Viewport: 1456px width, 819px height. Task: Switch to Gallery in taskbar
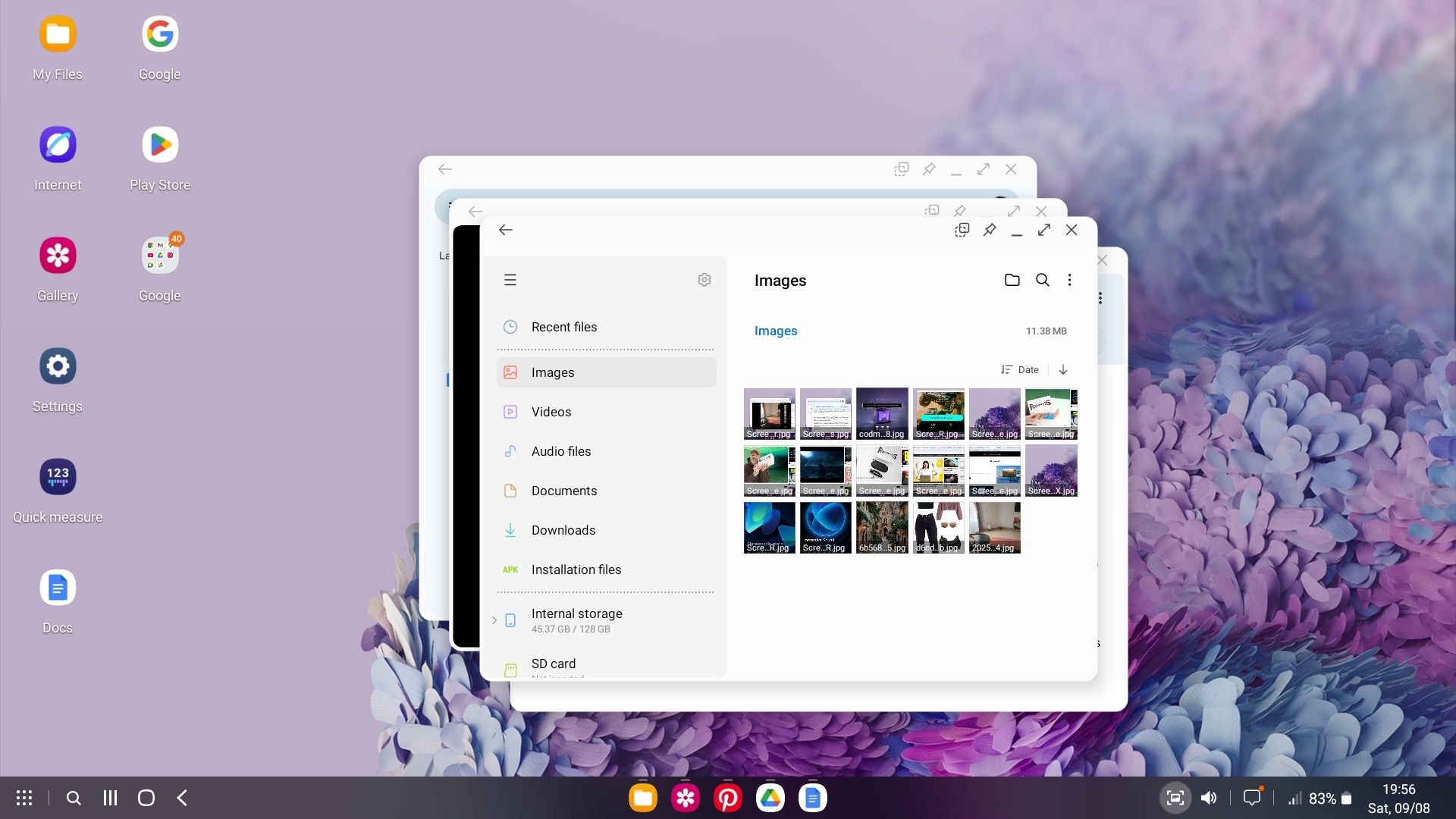686,798
